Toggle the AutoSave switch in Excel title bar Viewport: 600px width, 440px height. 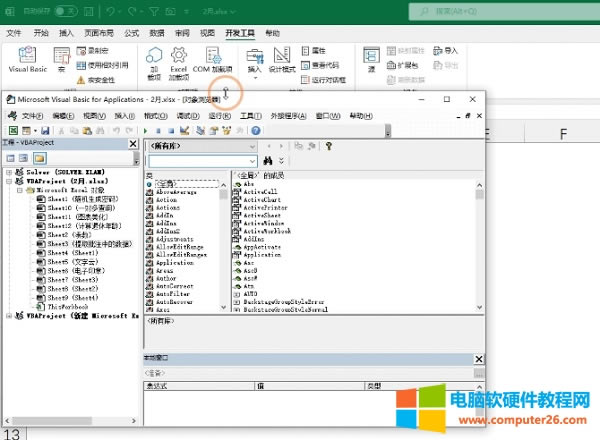(67, 10)
